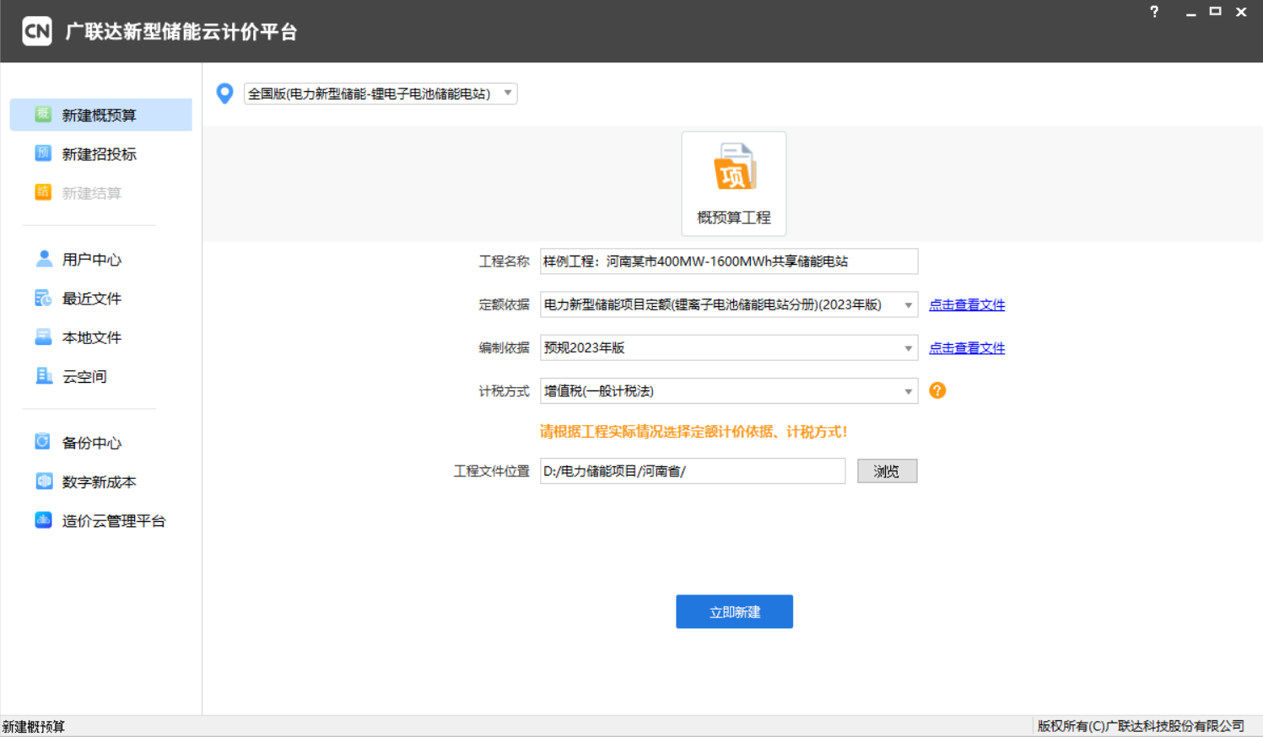
Task: Open 点击查看文件 link for 编制依据
Action: (967, 348)
